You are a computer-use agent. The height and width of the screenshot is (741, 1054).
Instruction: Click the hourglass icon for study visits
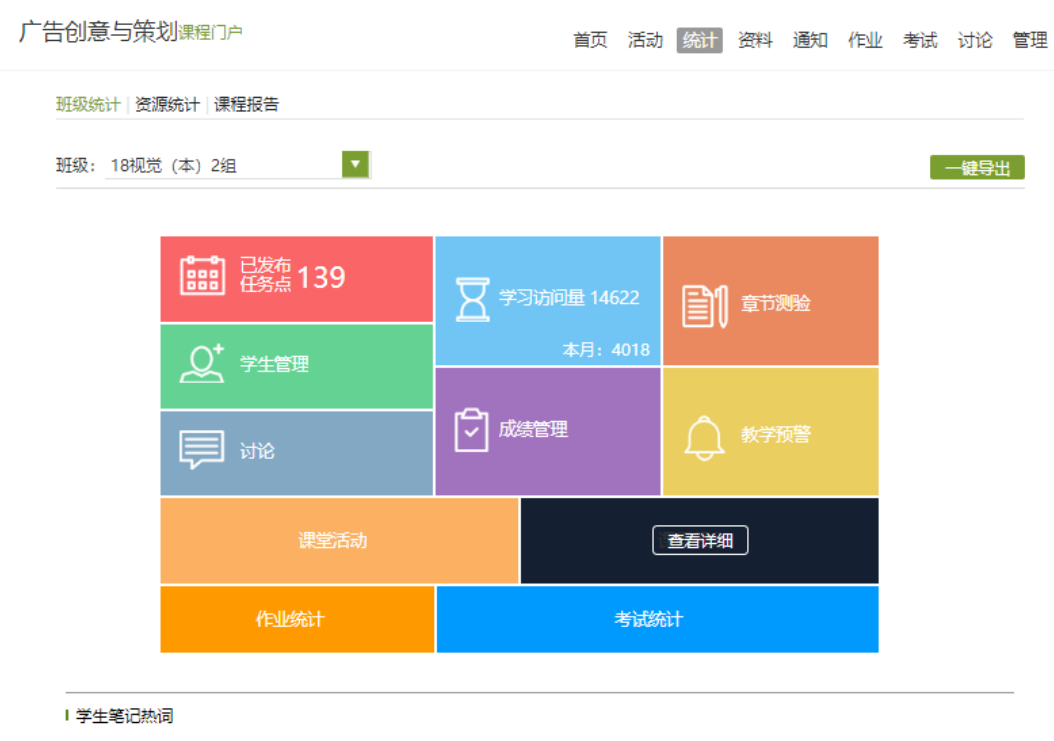472,299
